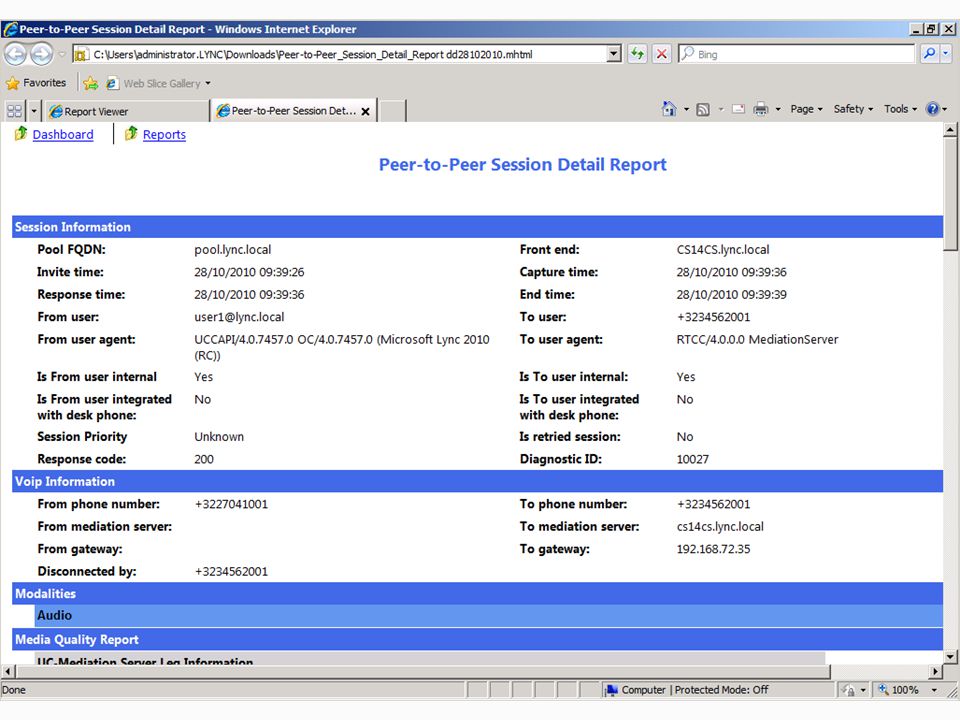Viewport: 960px width, 720px height.
Task: Click the Response code value 200
Action: (204, 459)
